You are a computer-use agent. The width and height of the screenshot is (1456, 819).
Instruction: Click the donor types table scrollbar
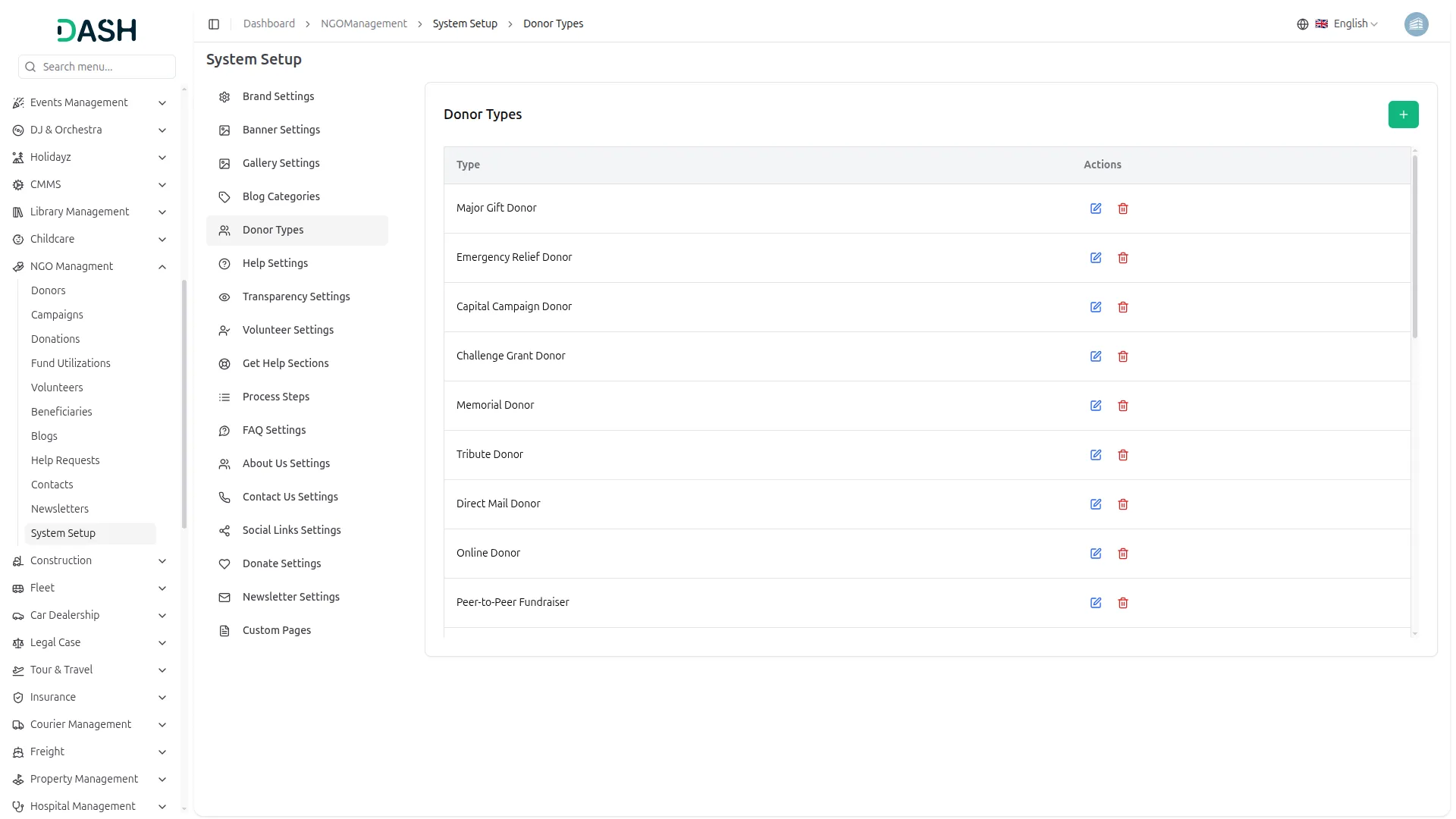pyautogui.click(x=1414, y=246)
